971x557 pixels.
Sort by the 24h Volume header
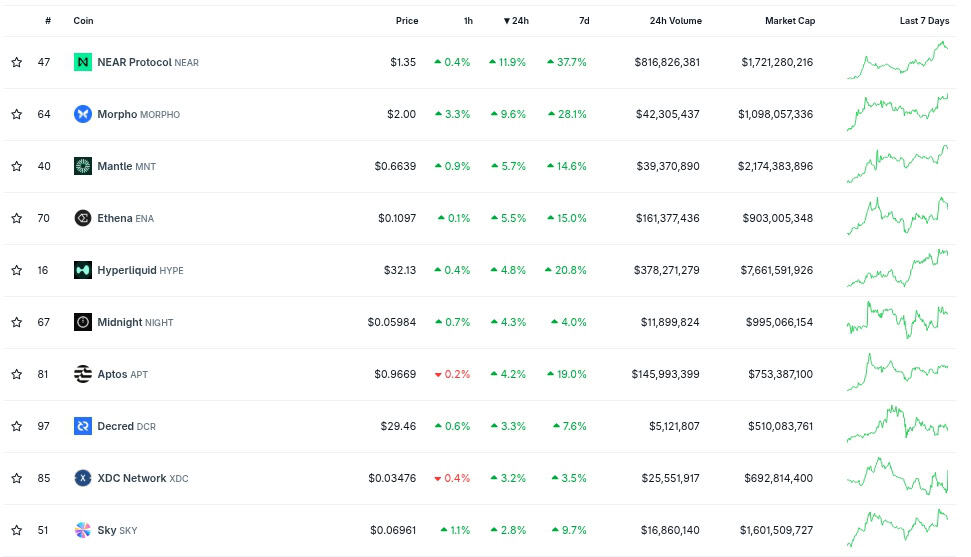(675, 21)
